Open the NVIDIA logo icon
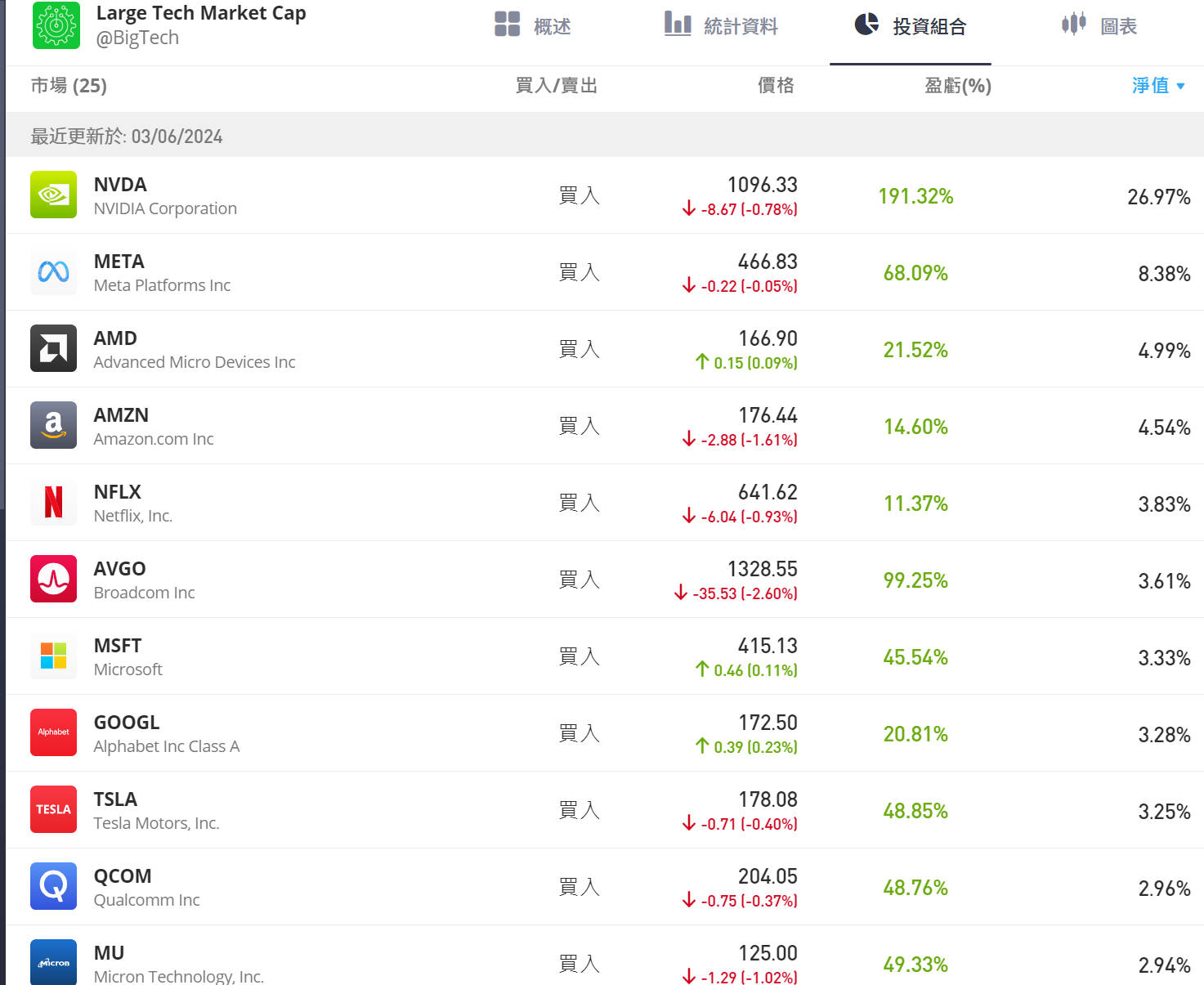 (x=53, y=195)
